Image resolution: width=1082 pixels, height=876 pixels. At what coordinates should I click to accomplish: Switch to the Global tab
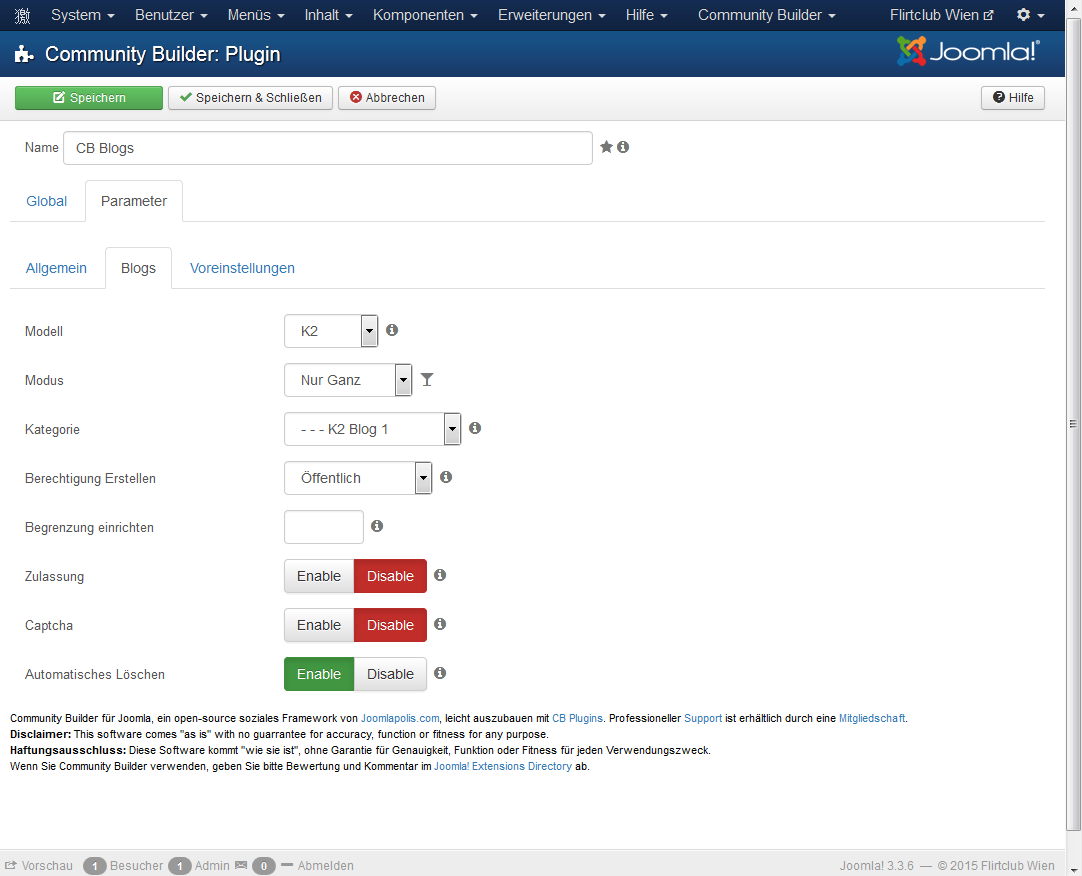click(x=47, y=201)
